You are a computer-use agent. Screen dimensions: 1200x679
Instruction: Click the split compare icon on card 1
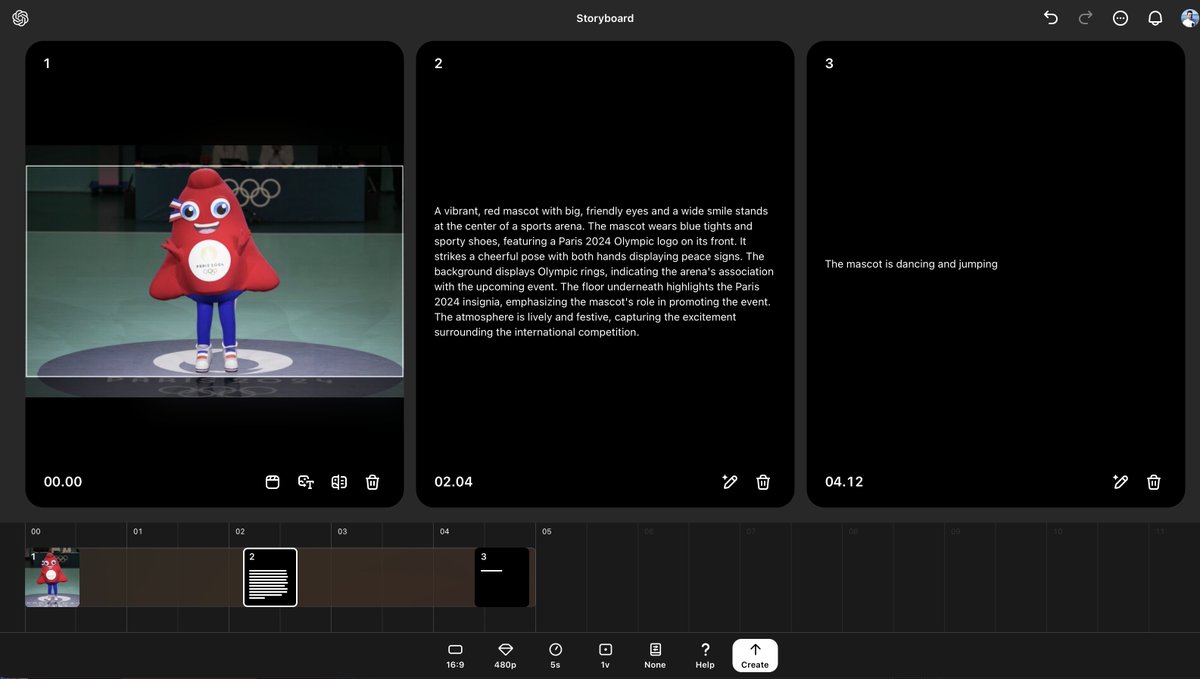(x=339, y=482)
